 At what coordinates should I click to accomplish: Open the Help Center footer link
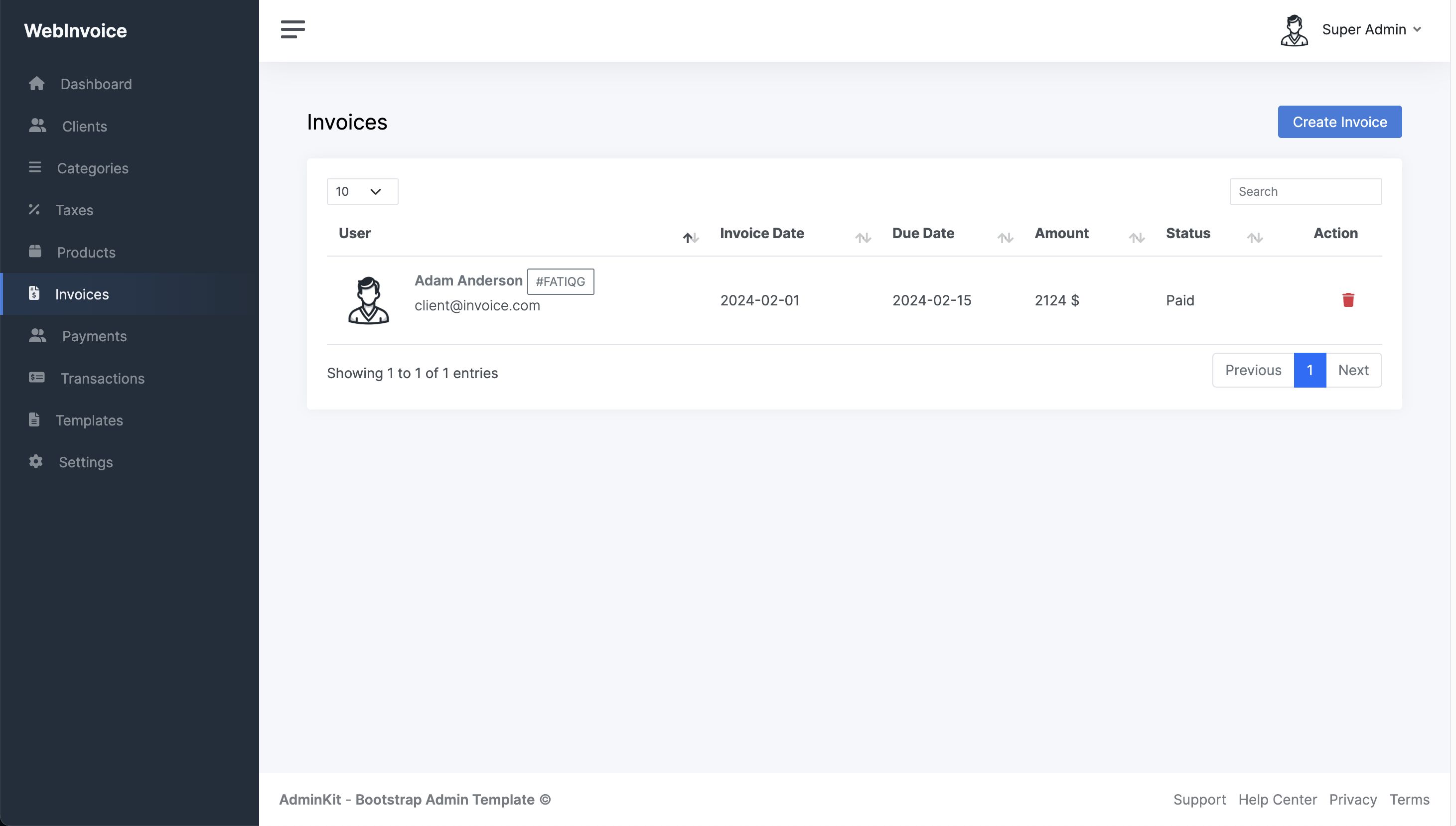[x=1277, y=799]
